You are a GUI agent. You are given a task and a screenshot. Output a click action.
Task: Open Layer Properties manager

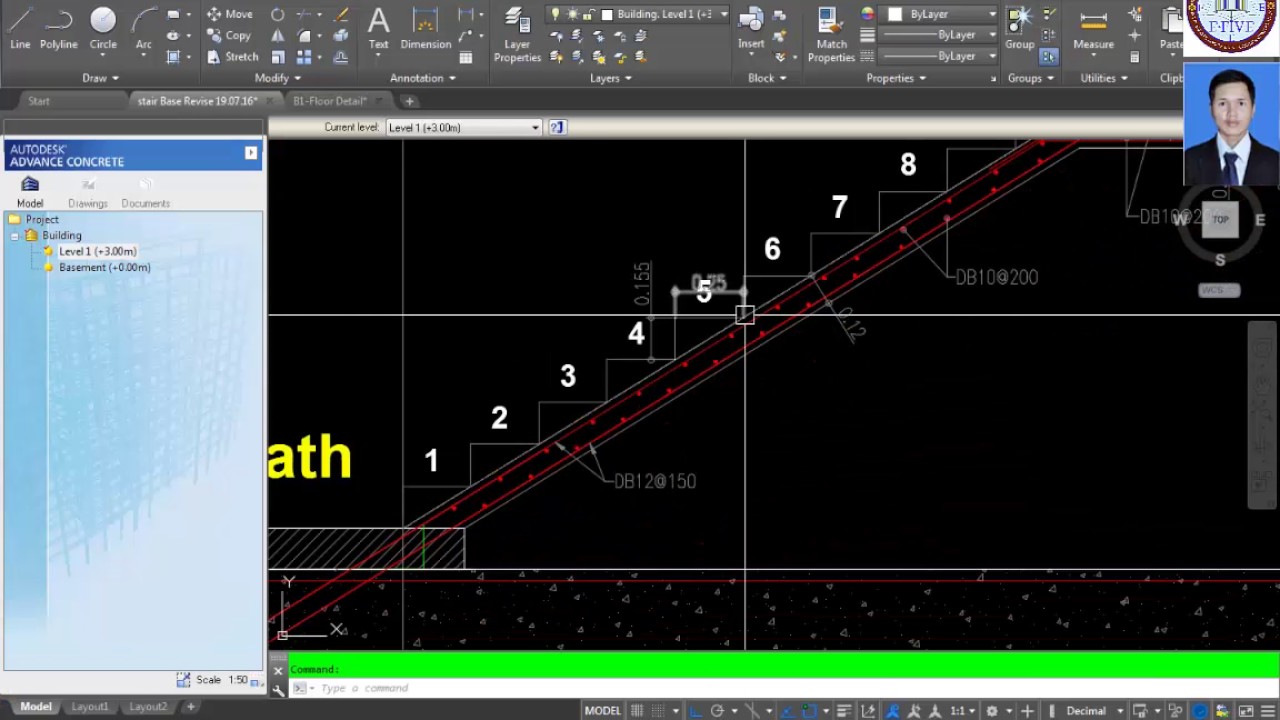click(x=517, y=34)
